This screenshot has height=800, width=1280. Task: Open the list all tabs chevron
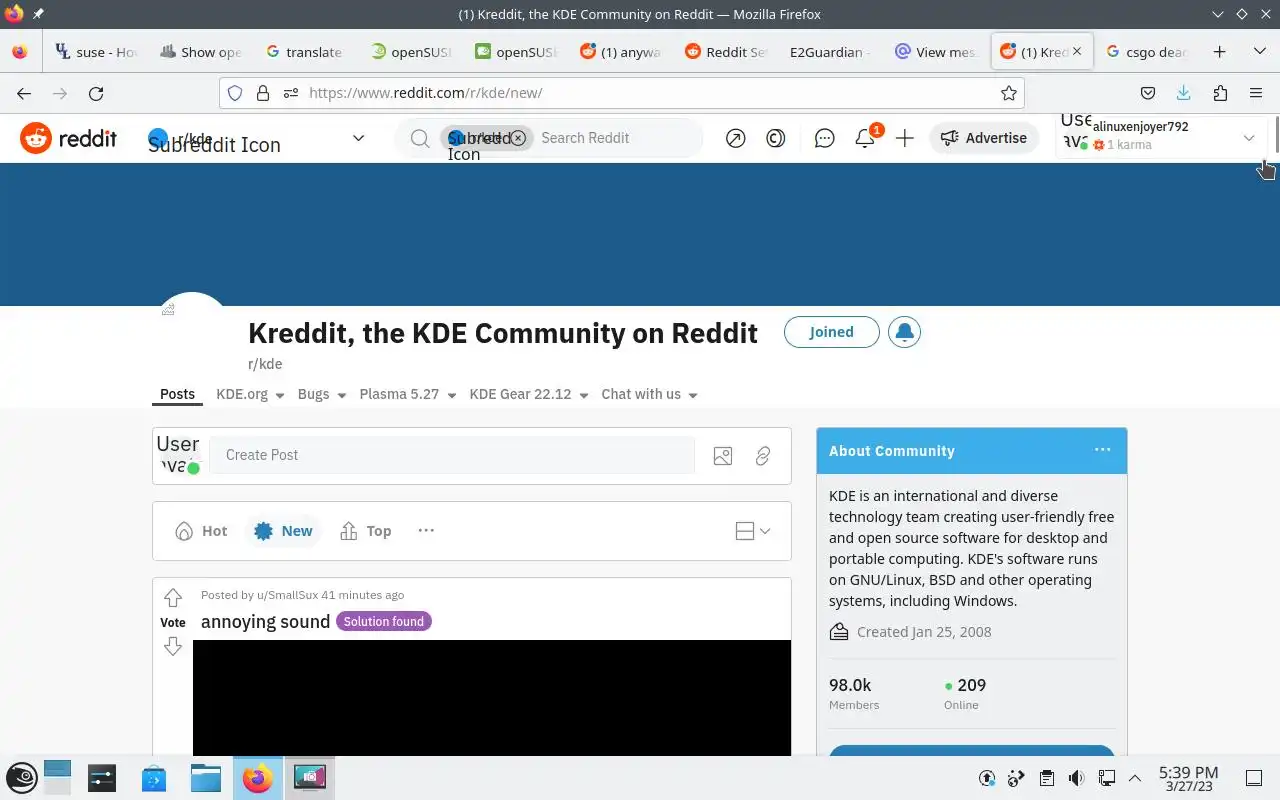point(1259,52)
